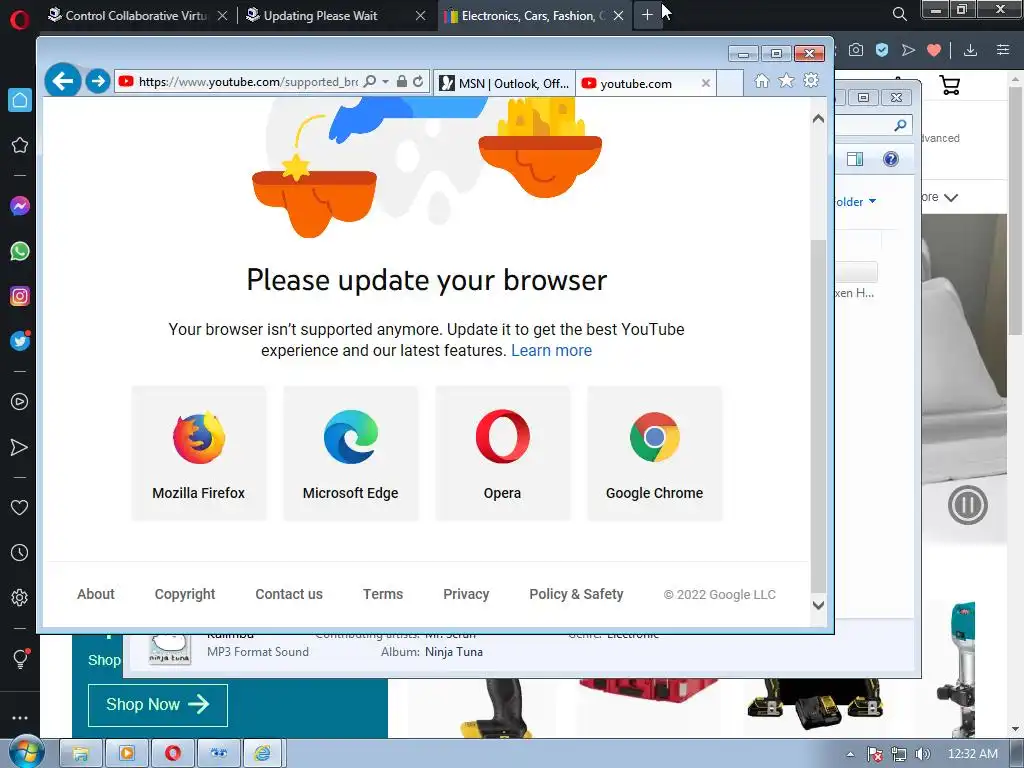Click Opera sidebar lightbulb tips icon

point(20,658)
